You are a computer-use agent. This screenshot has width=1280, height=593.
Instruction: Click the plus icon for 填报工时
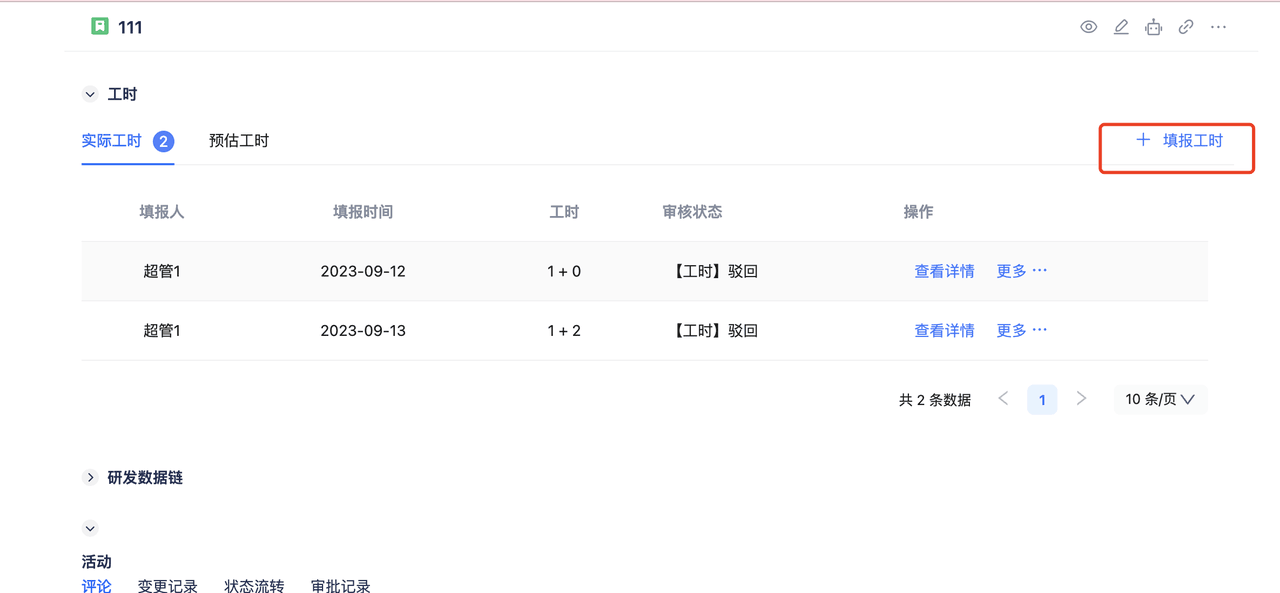click(1143, 140)
